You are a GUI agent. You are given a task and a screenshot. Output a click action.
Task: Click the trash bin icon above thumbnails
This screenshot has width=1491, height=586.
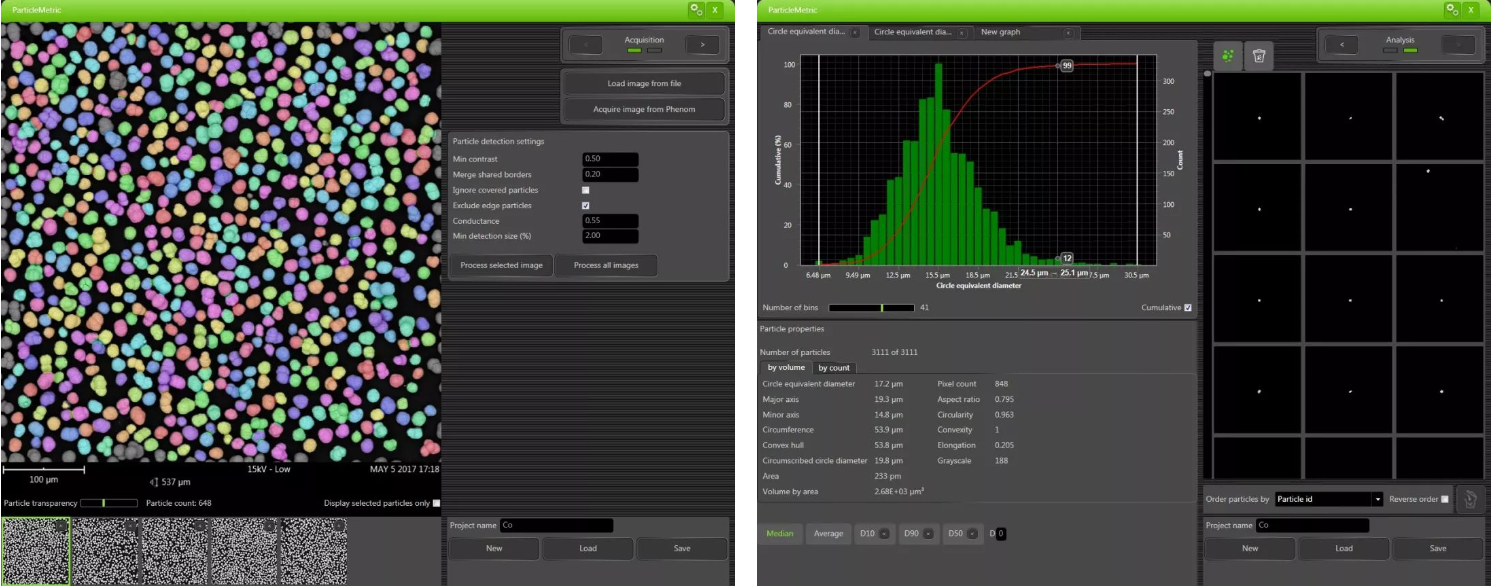tap(1259, 56)
